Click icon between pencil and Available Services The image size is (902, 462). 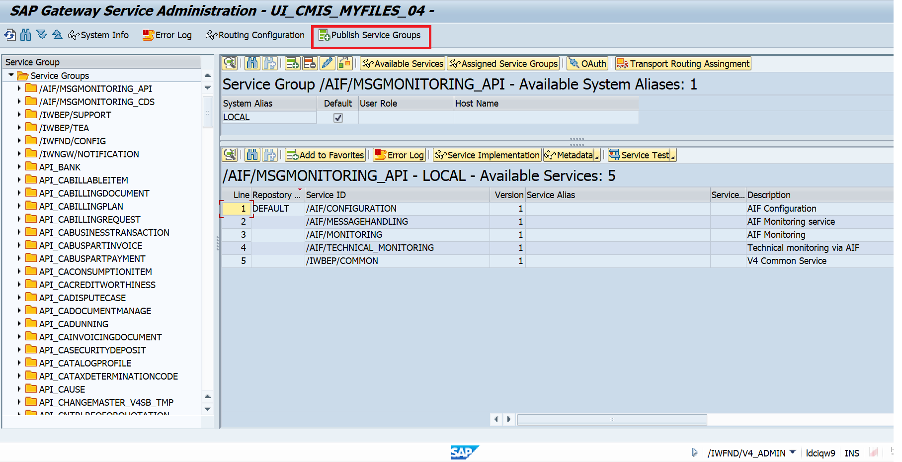pos(345,63)
